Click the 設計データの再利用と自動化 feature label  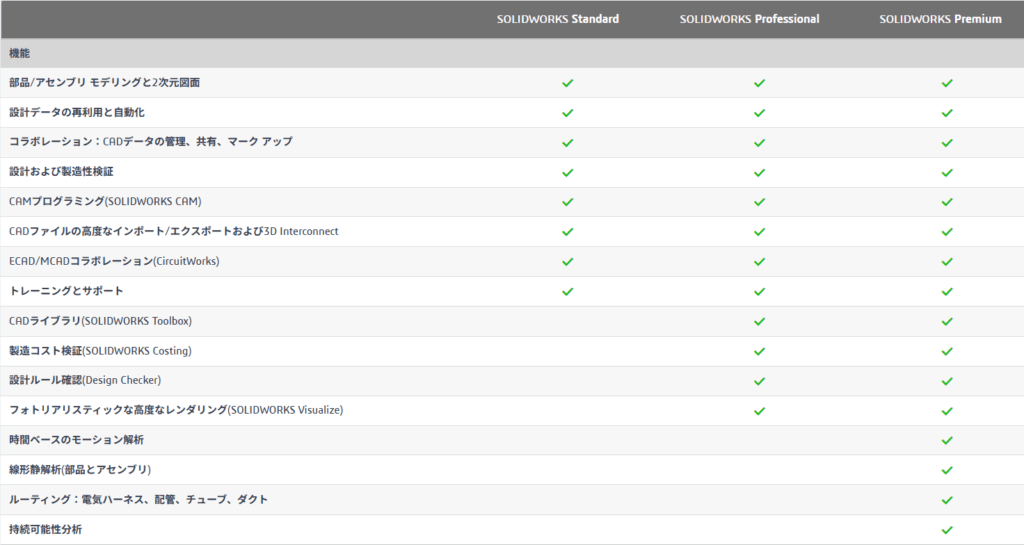point(77,112)
